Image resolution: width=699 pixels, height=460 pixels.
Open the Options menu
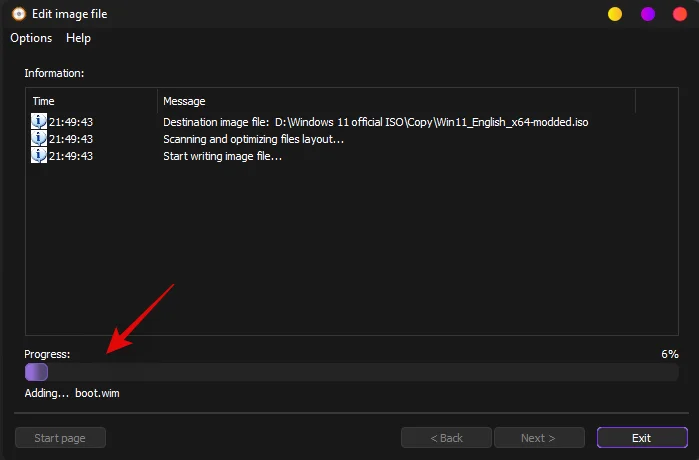[31, 38]
